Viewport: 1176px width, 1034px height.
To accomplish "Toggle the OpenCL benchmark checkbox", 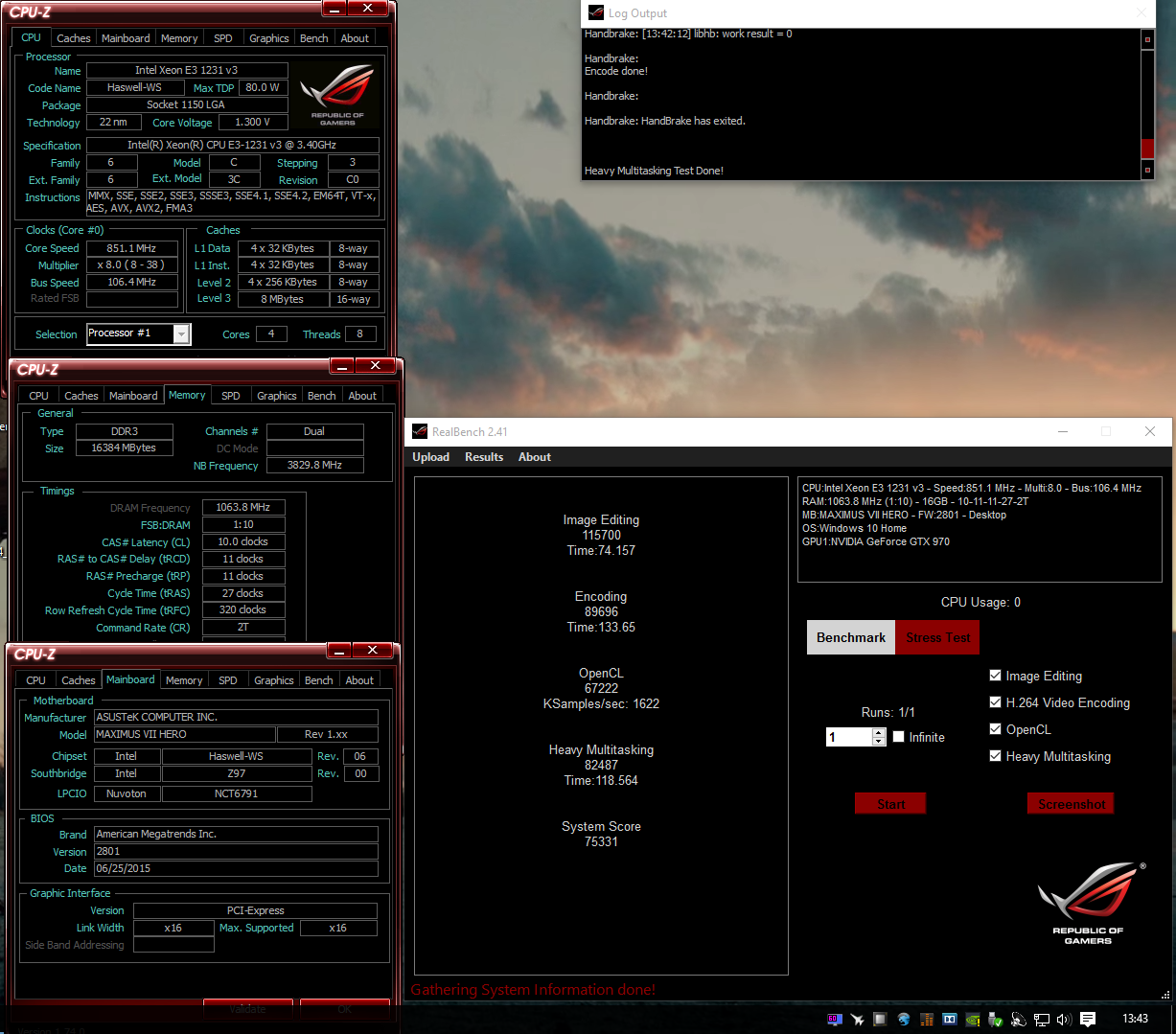I will 995,729.
